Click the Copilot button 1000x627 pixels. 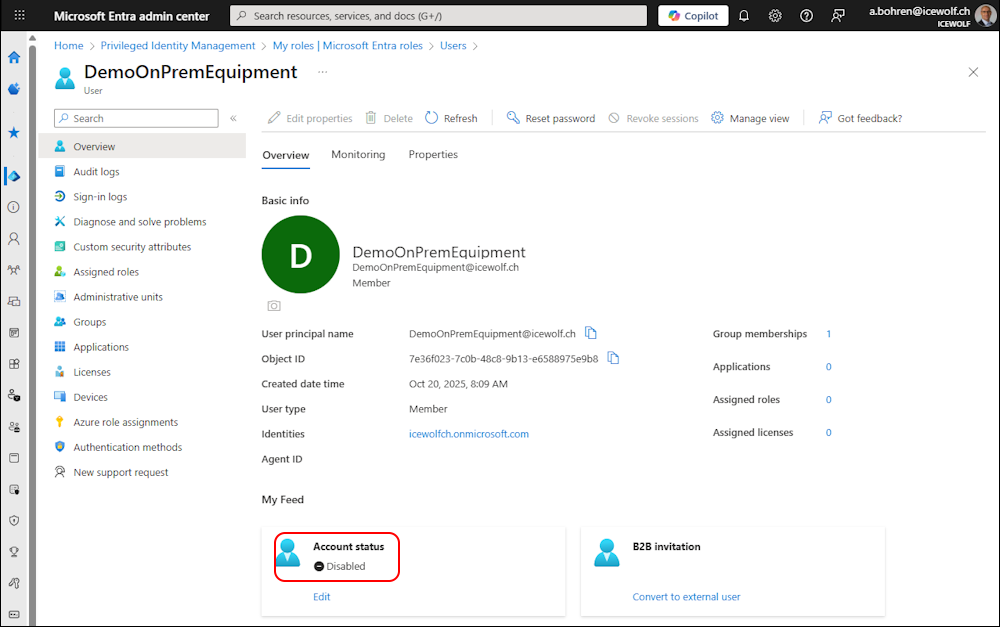tap(693, 16)
